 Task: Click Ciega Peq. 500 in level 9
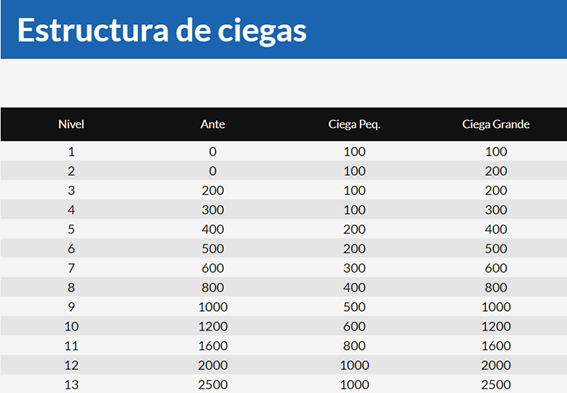click(354, 307)
